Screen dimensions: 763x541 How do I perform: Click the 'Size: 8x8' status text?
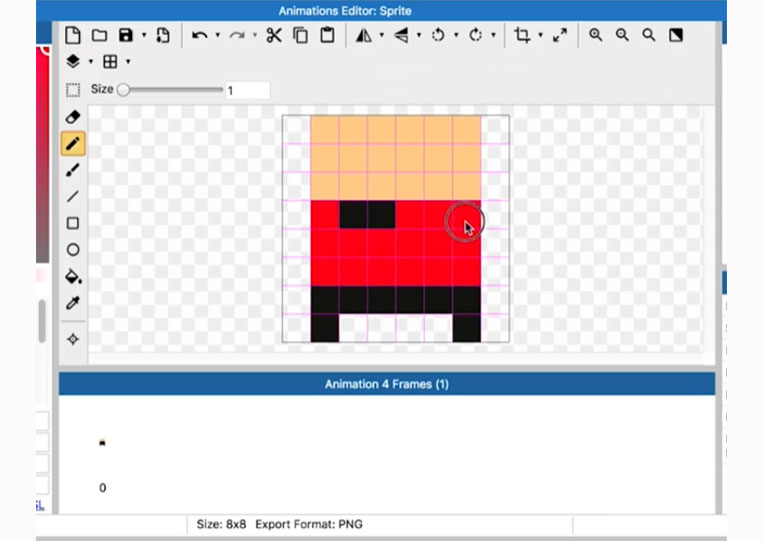pyautogui.click(x=221, y=524)
